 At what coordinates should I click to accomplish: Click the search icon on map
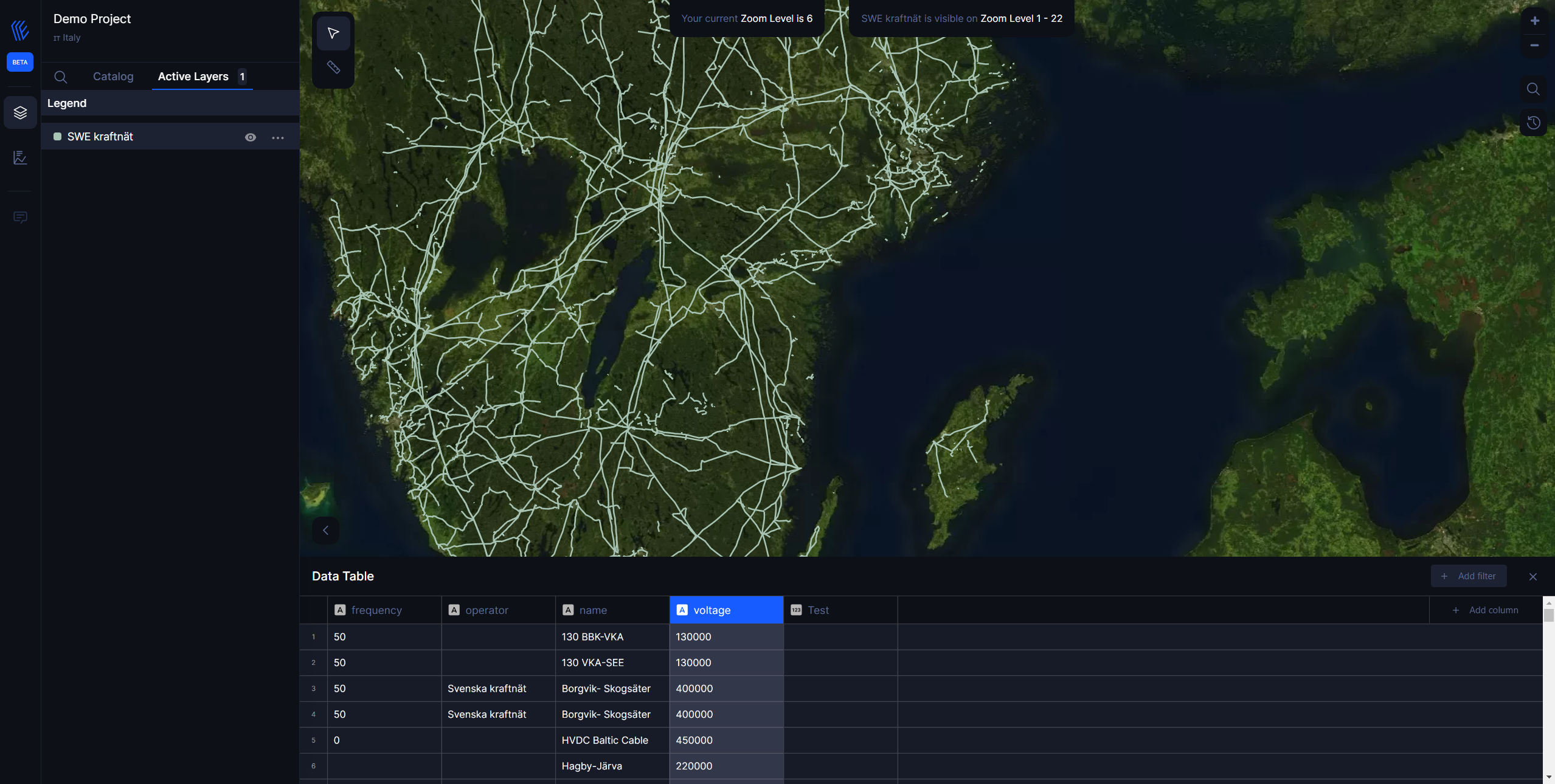[1533, 88]
